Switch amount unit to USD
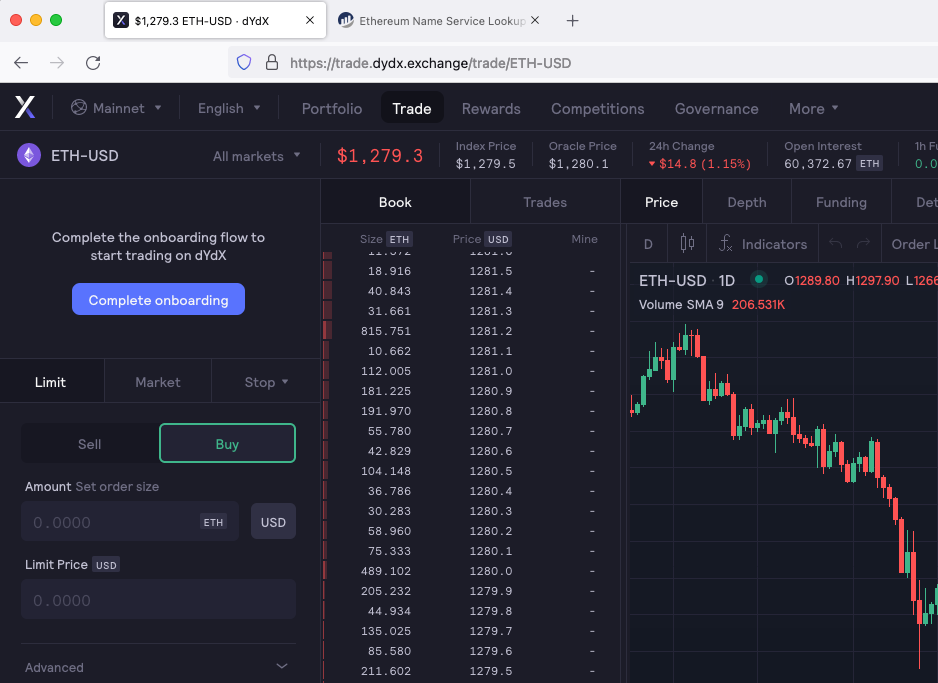The width and height of the screenshot is (938, 683). [x=273, y=522]
